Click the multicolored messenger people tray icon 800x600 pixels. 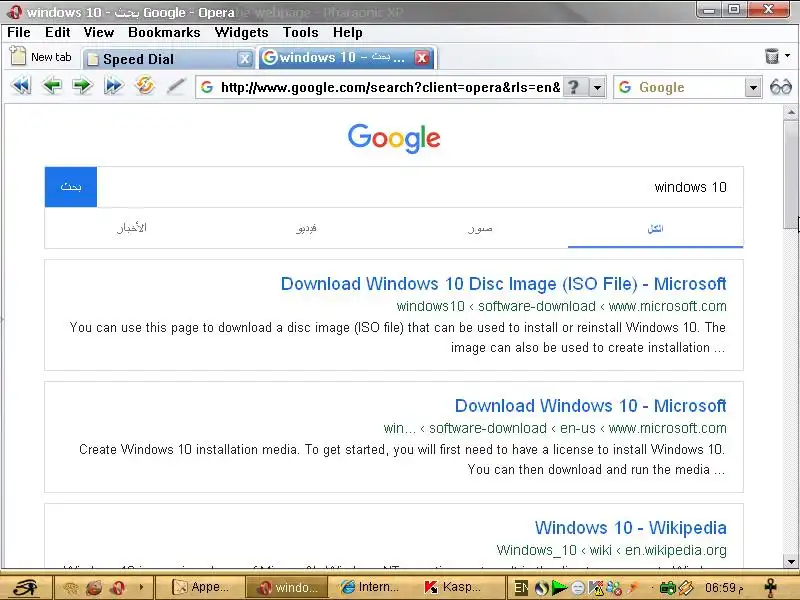614,588
